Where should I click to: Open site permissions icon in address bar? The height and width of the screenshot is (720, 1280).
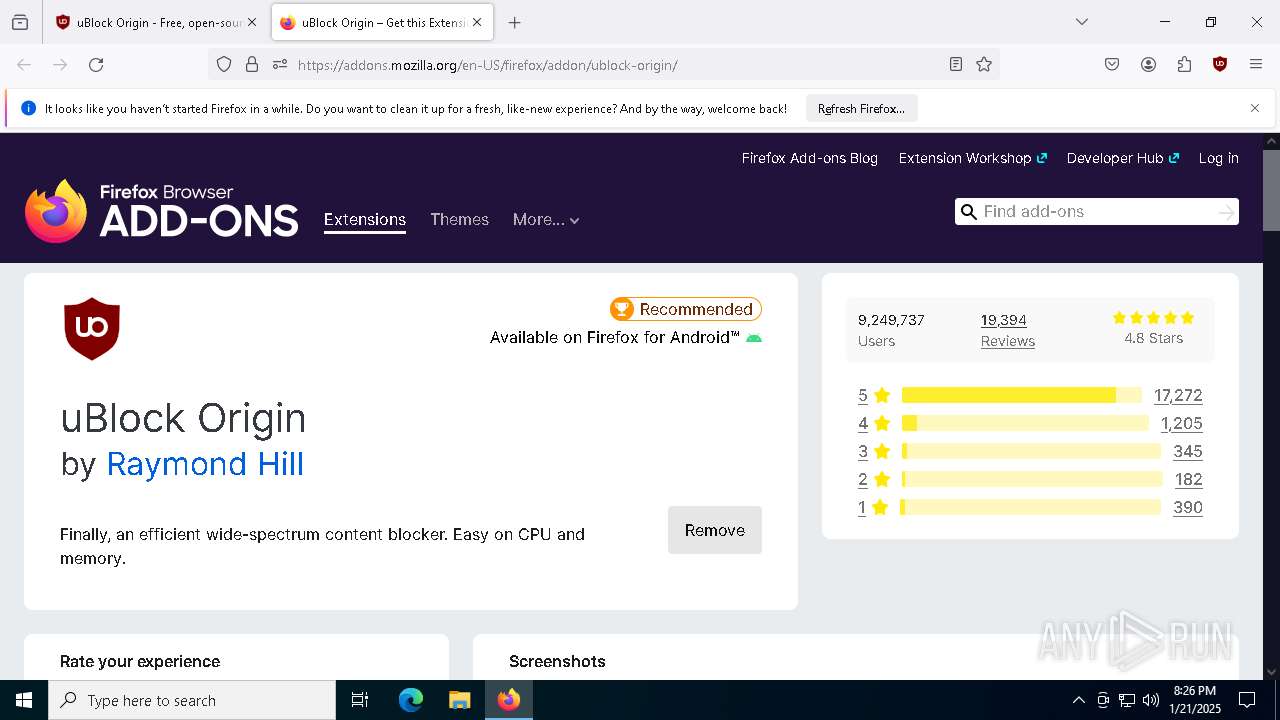pyautogui.click(x=280, y=65)
